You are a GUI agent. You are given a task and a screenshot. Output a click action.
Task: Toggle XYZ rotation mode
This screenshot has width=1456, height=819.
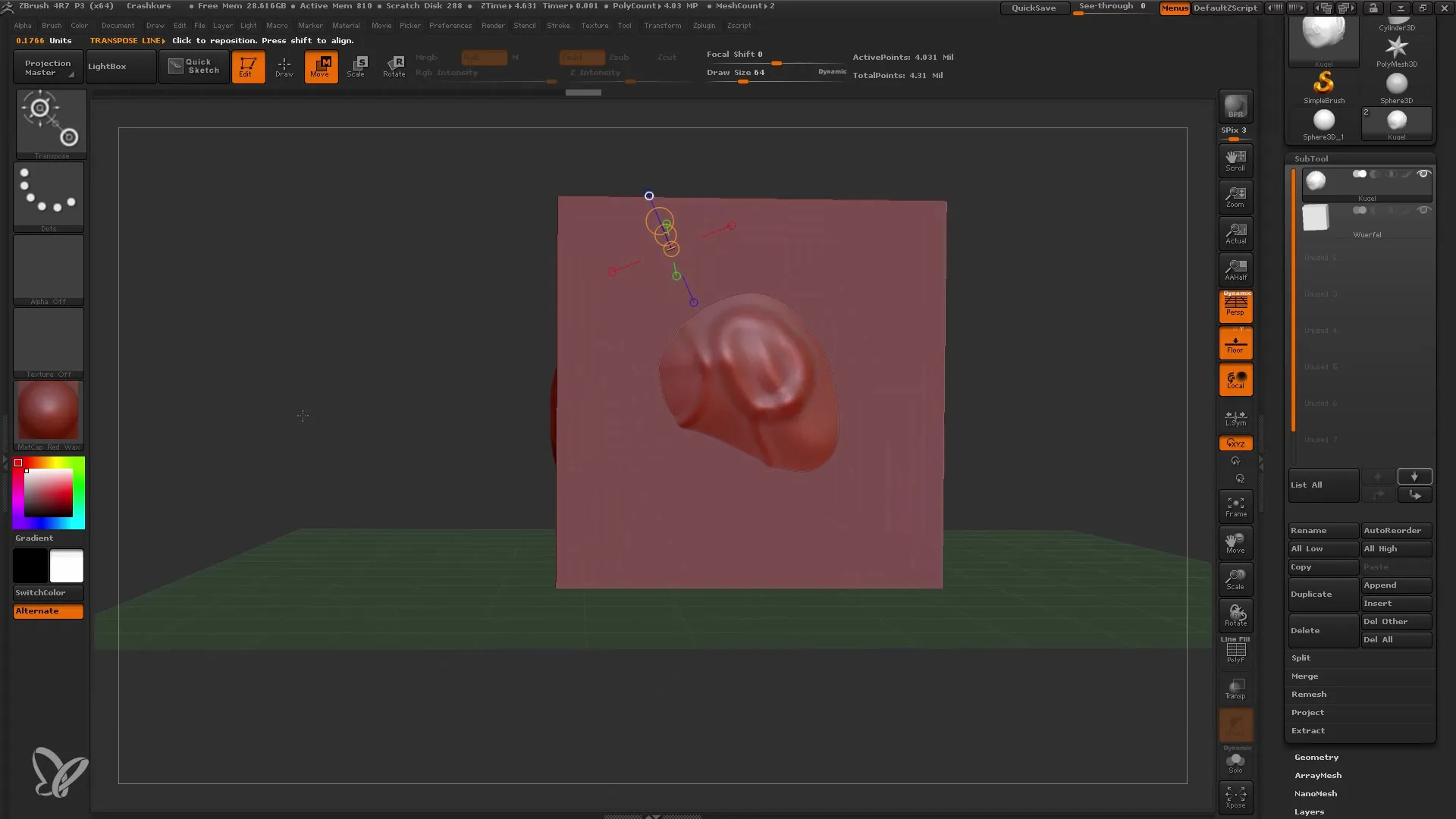pos(1235,443)
